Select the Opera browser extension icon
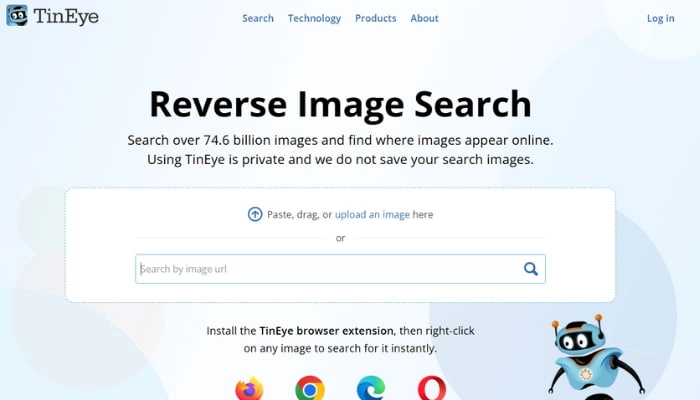The width and height of the screenshot is (700, 400). [x=432, y=388]
